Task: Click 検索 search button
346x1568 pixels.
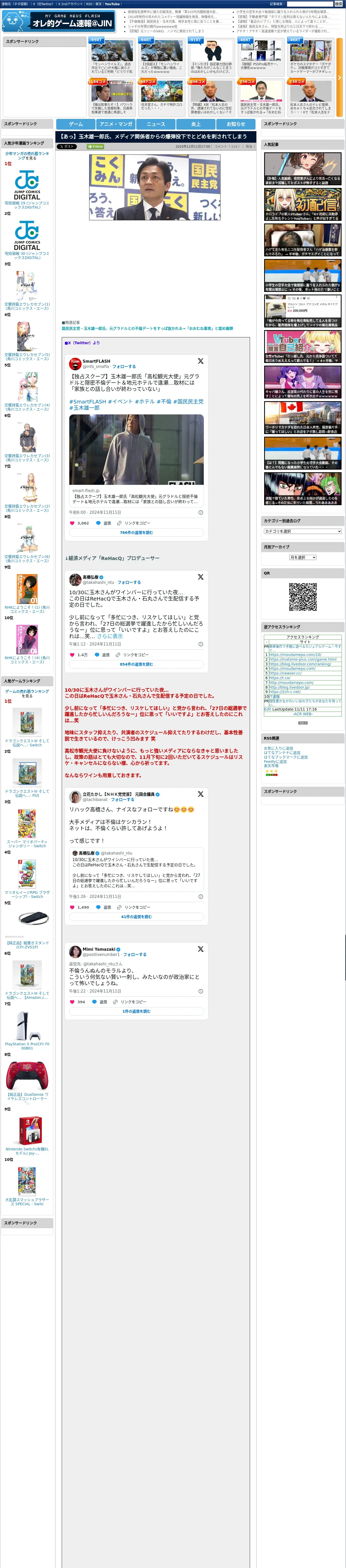Action: [x=339, y=4]
